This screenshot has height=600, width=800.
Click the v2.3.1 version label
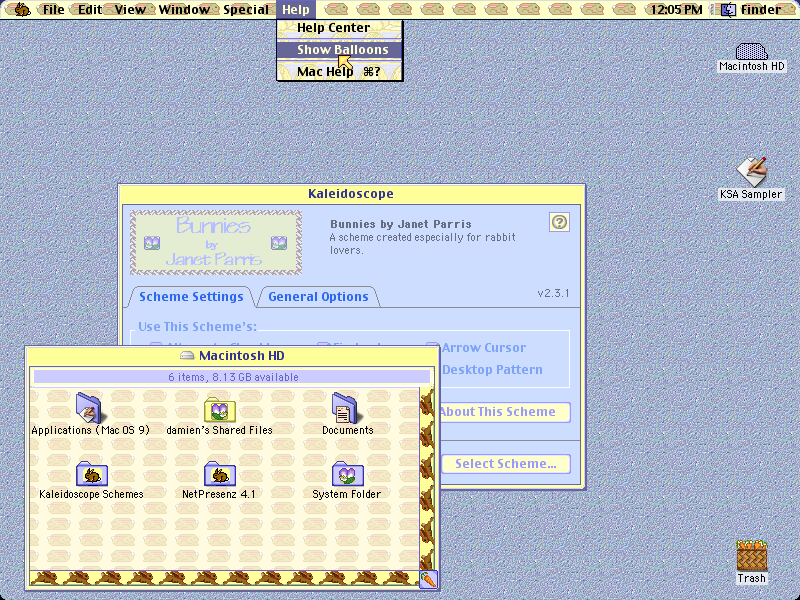tap(553, 293)
